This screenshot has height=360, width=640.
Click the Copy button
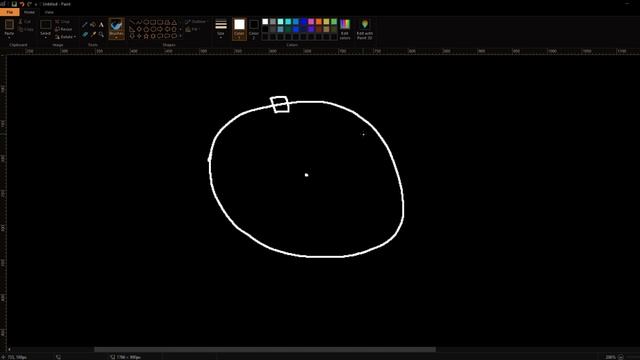point(26,29)
